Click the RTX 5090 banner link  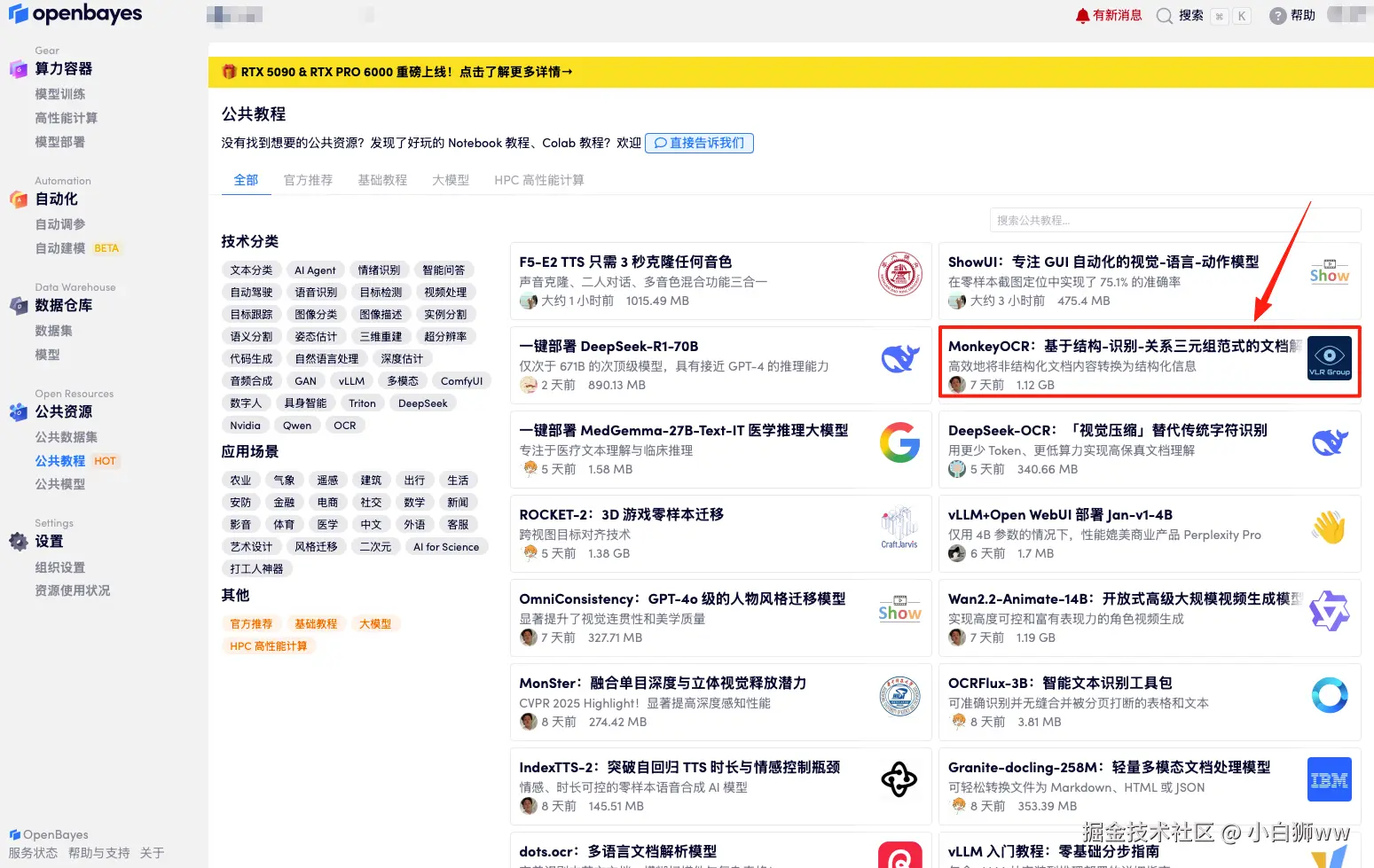click(x=406, y=72)
